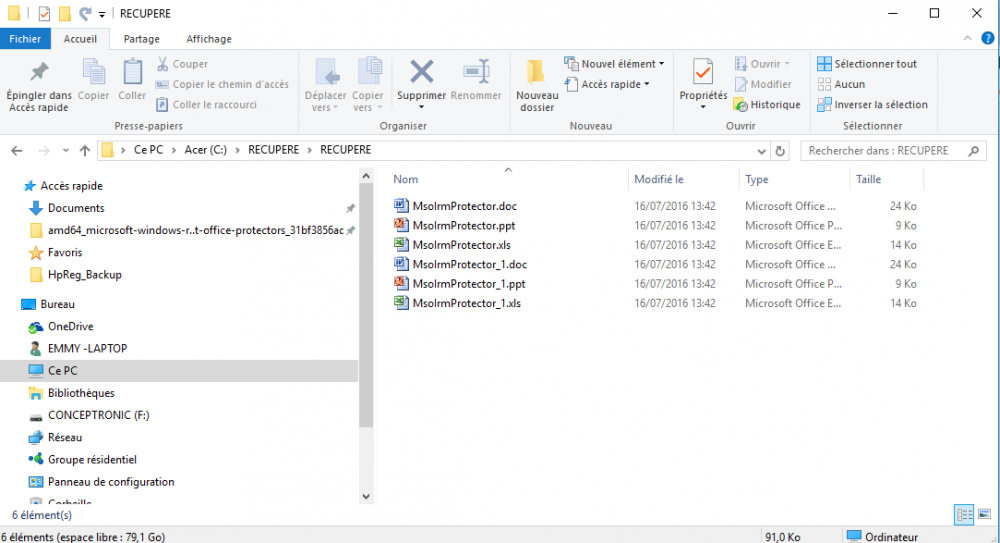Click the Supprimer delete icon

pos(421,73)
